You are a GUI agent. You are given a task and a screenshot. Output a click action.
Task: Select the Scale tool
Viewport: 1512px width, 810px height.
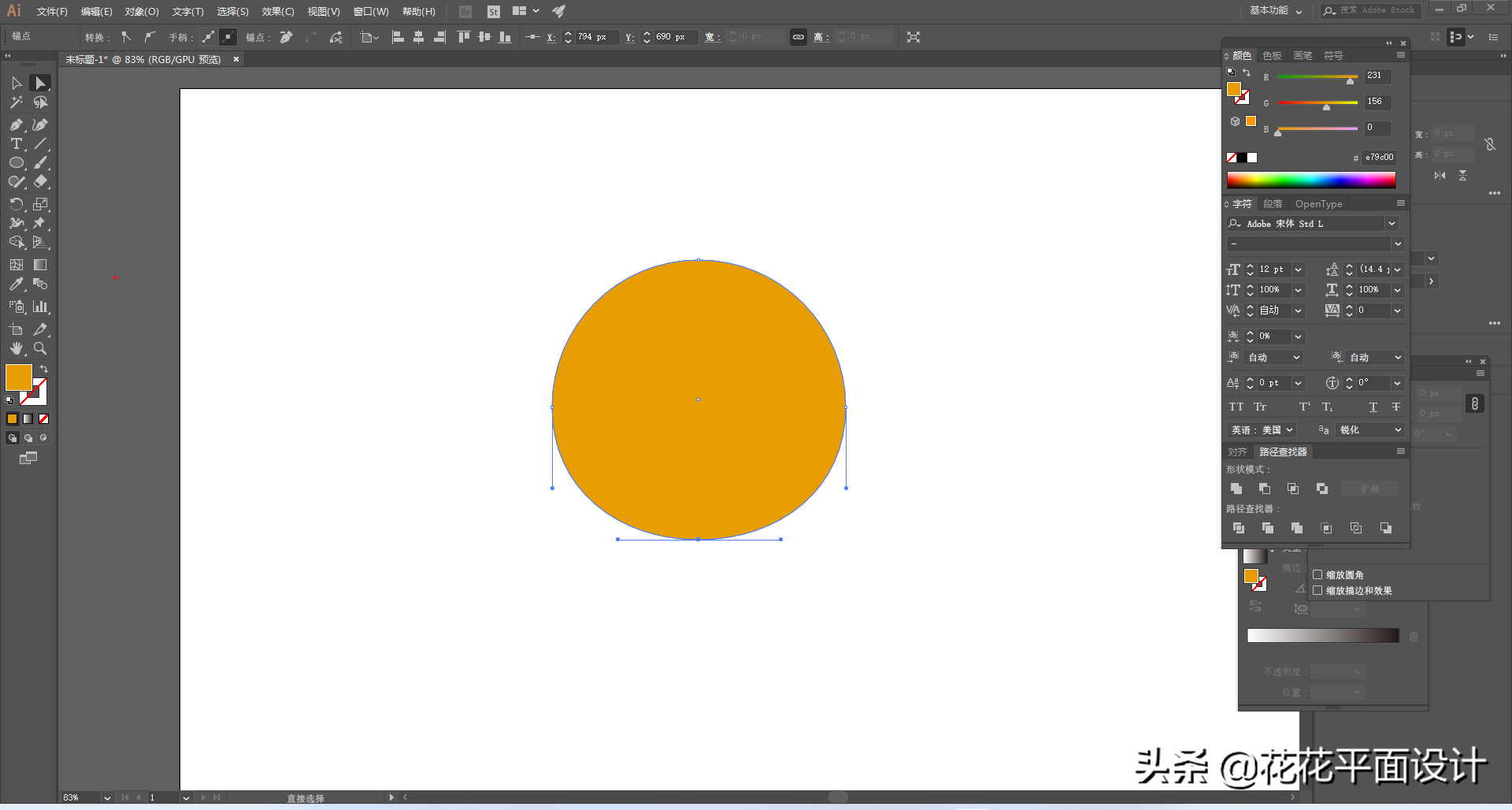tap(40, 204)
